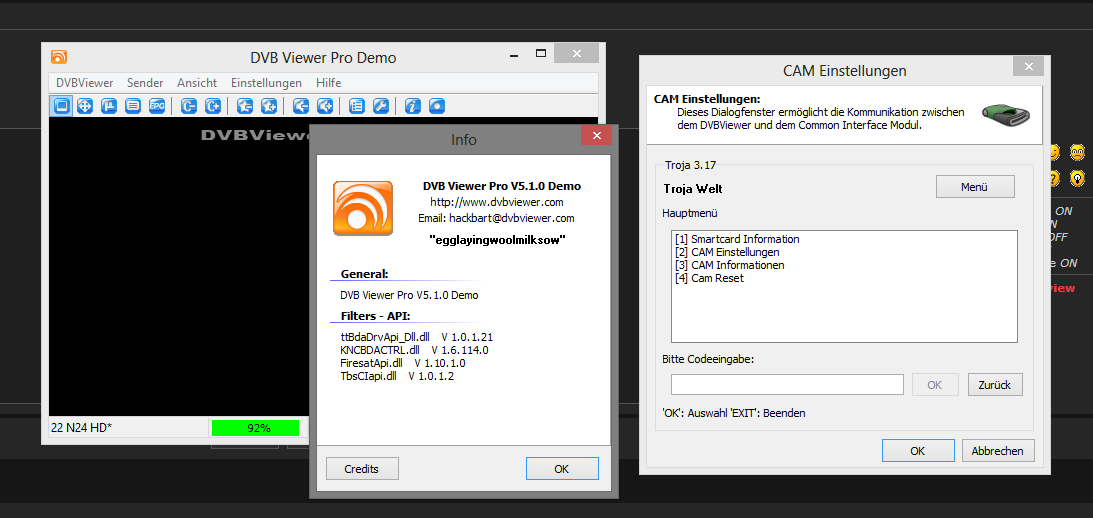
Task: Click the volume down speaker icon
Action: [x=301, y=106]
